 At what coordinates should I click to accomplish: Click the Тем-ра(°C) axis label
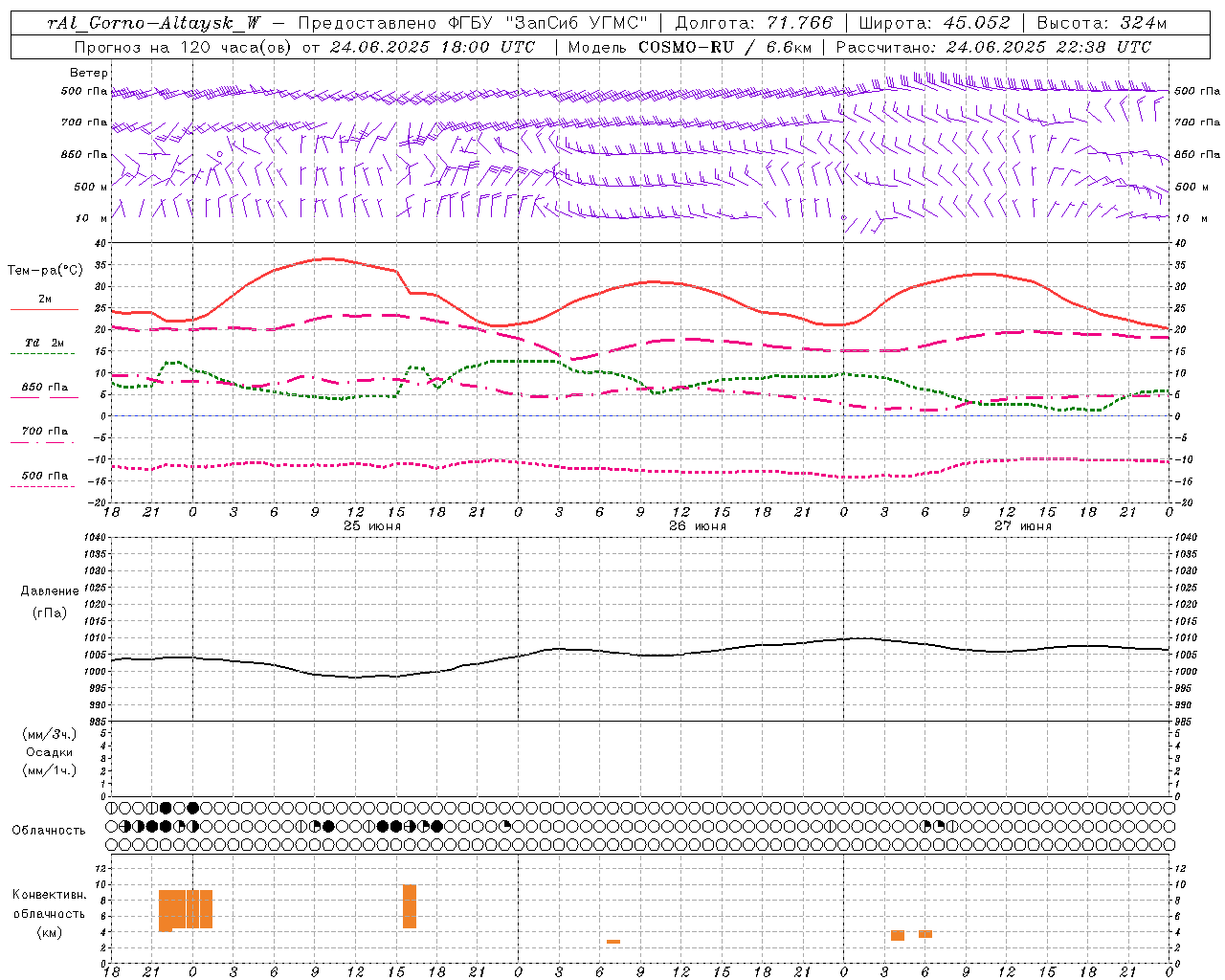coord(45,271)
